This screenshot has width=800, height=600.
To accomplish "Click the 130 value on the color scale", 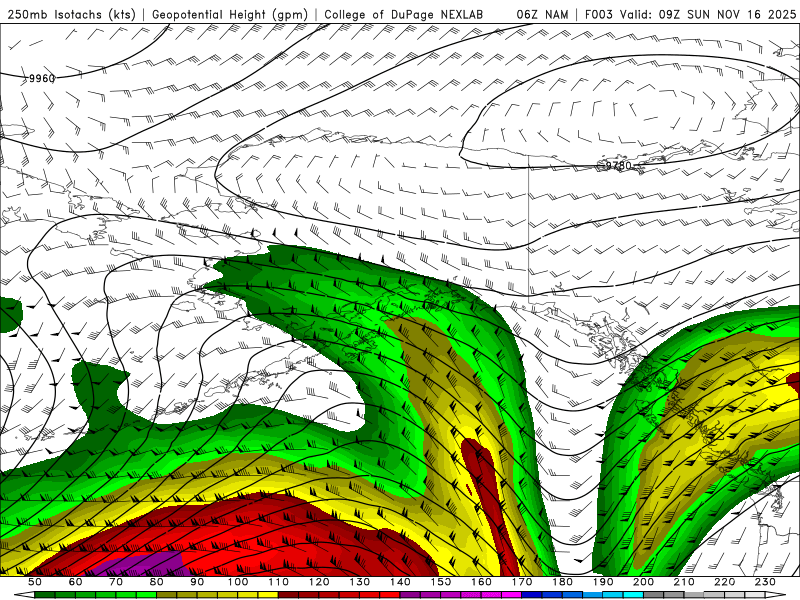I will coord(360,582).
